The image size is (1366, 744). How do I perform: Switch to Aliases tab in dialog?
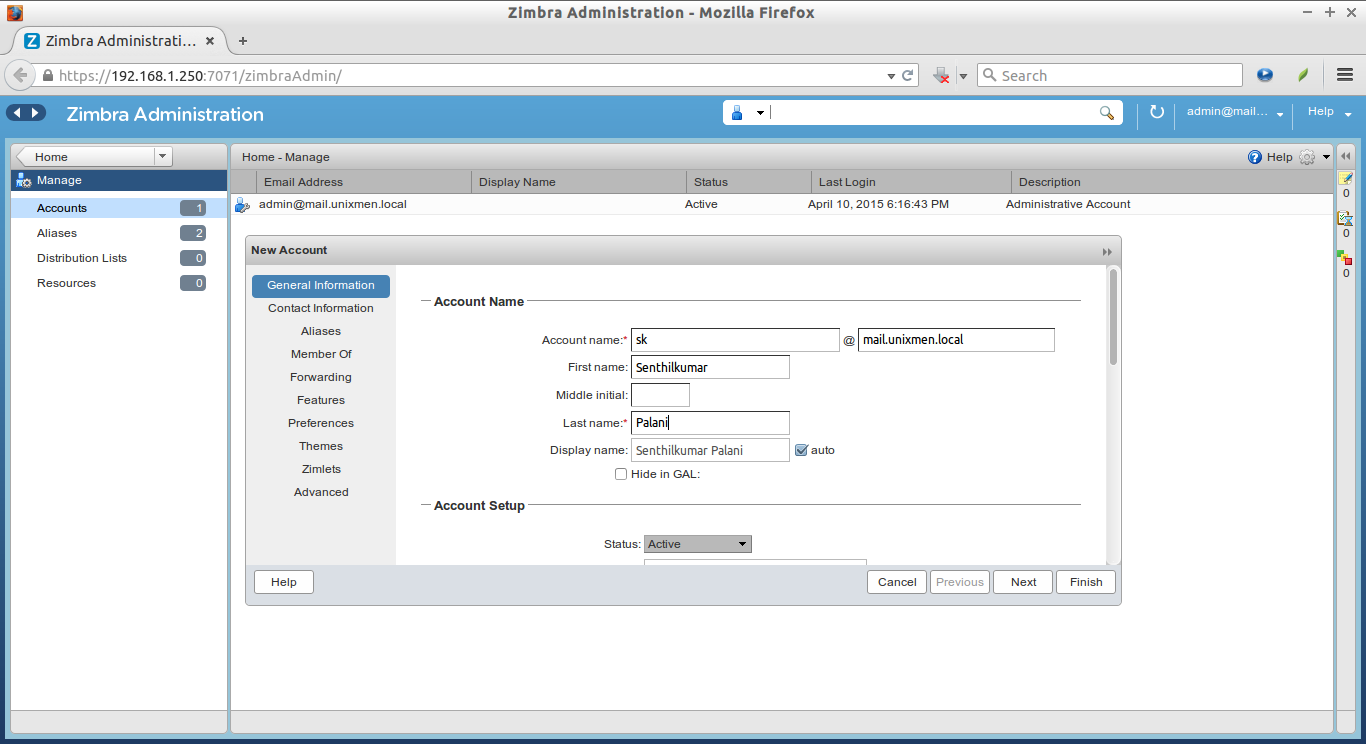(321, 331)
